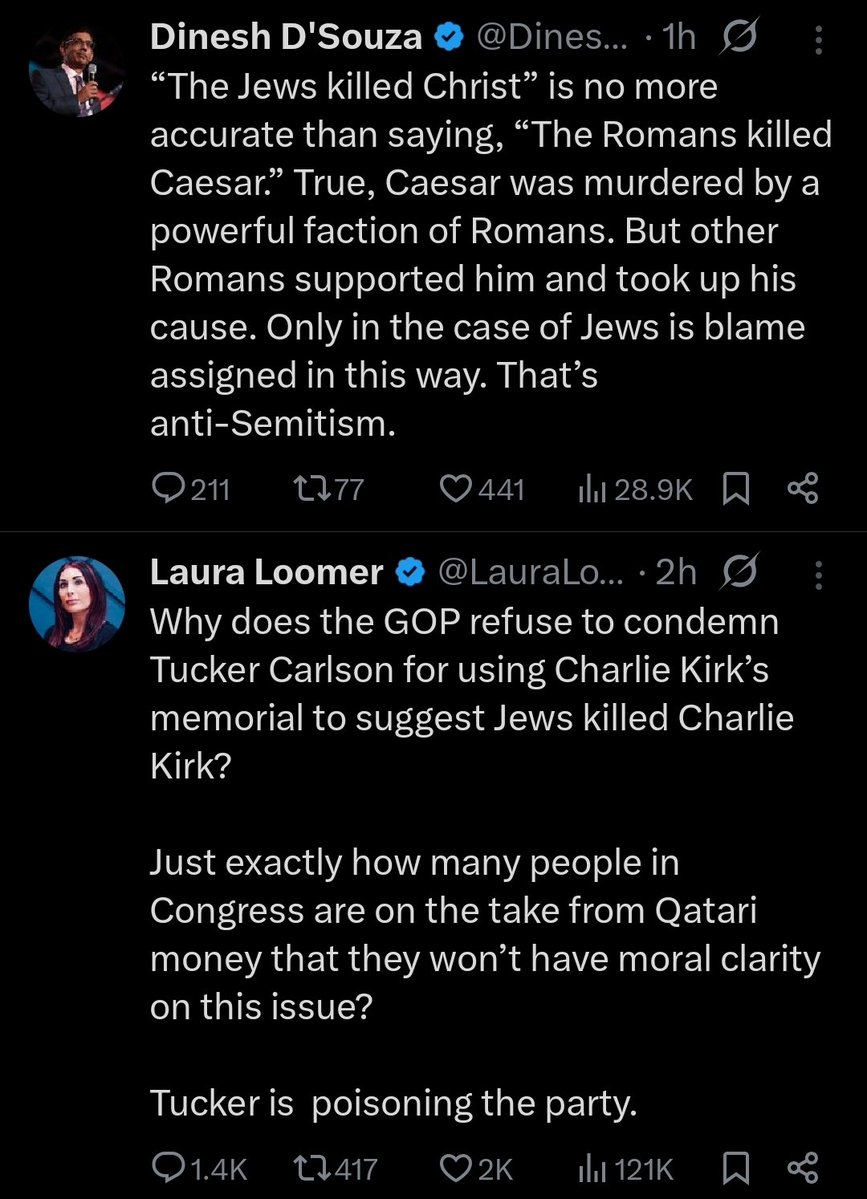Like Dinesh D'Souza's tweet
The height and width of the screenshot is (1199, 867).
(456, 488)
